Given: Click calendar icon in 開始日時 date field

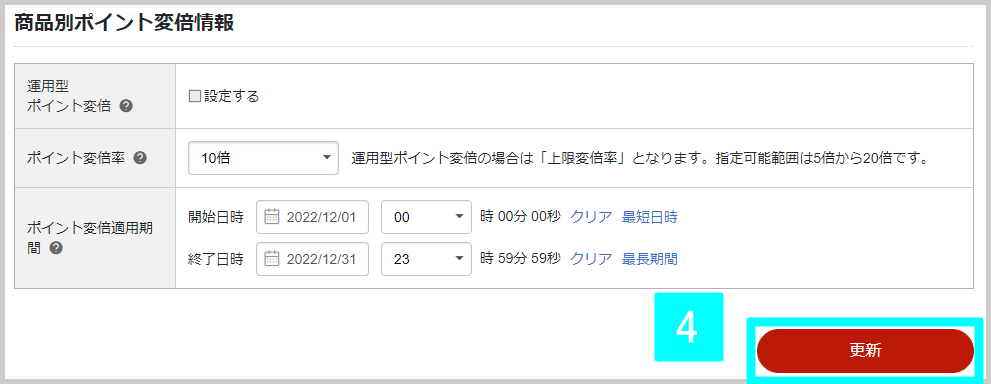Looking at the screenshot, I should pyautogui.click(x=272, y=217).
